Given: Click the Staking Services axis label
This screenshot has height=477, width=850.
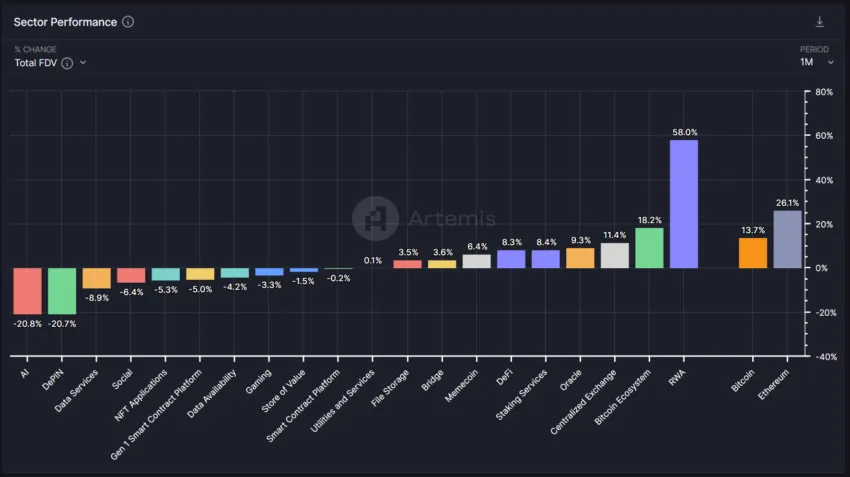Looking at the screenshot, I should (521, 394).
